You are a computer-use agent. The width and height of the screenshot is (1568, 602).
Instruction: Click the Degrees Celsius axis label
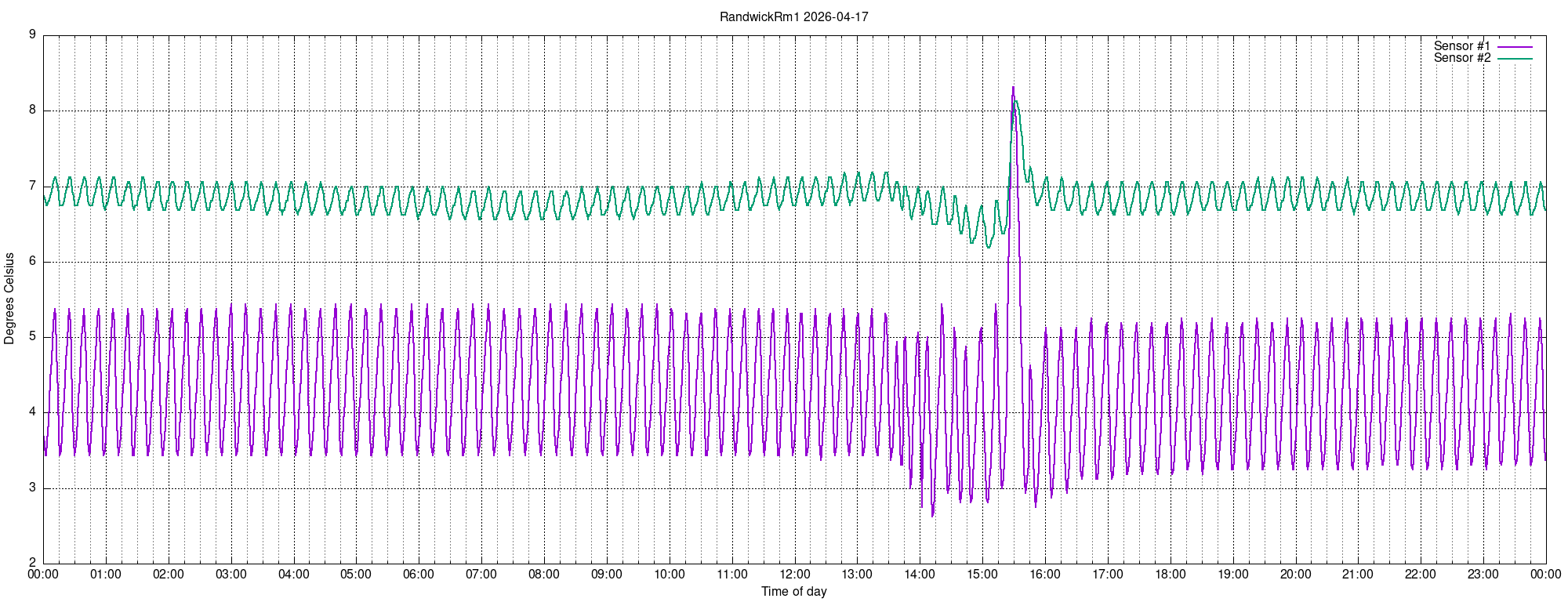pos(9,299)
